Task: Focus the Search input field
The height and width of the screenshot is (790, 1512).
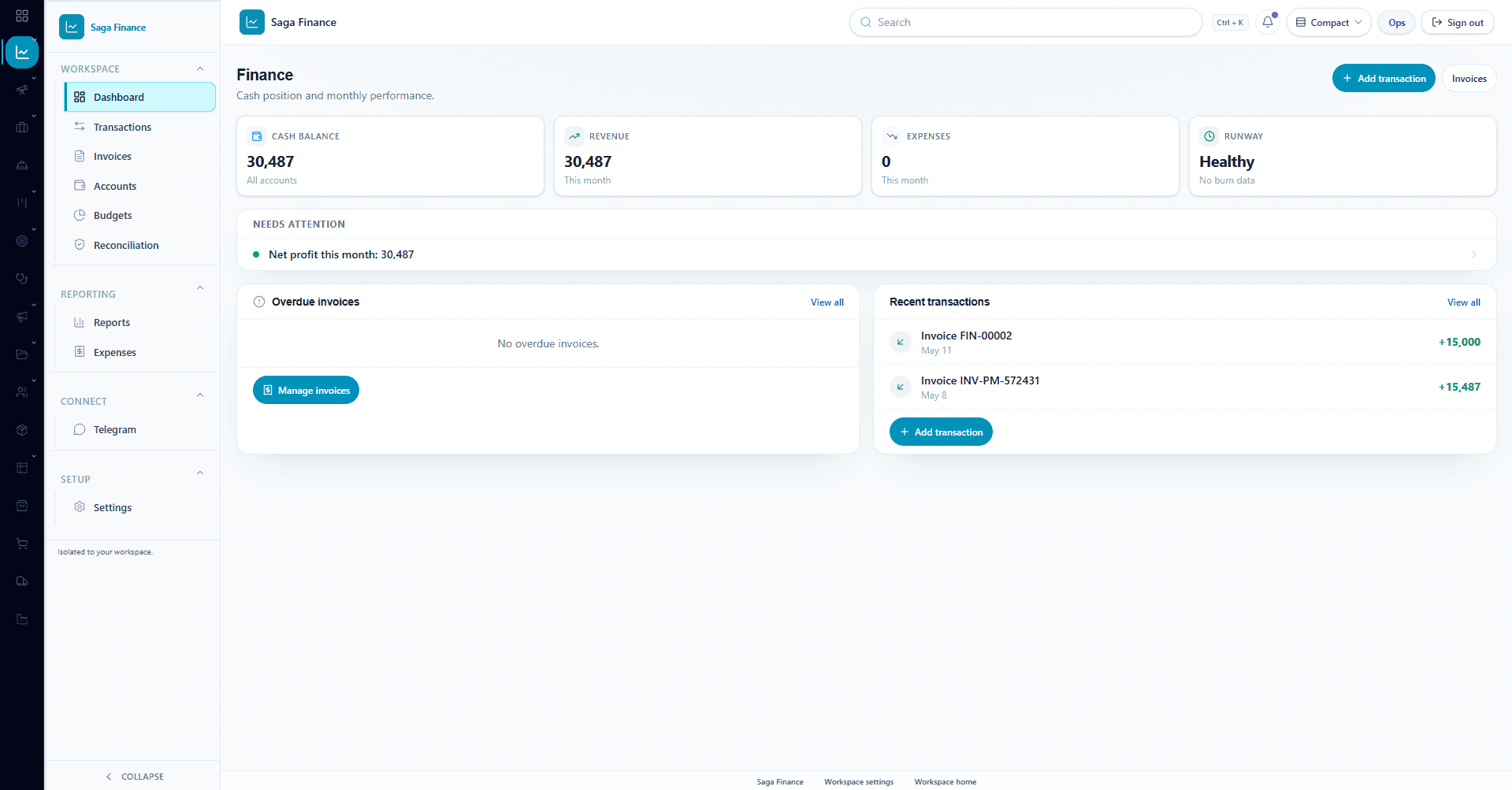Action: point(1025,22)
